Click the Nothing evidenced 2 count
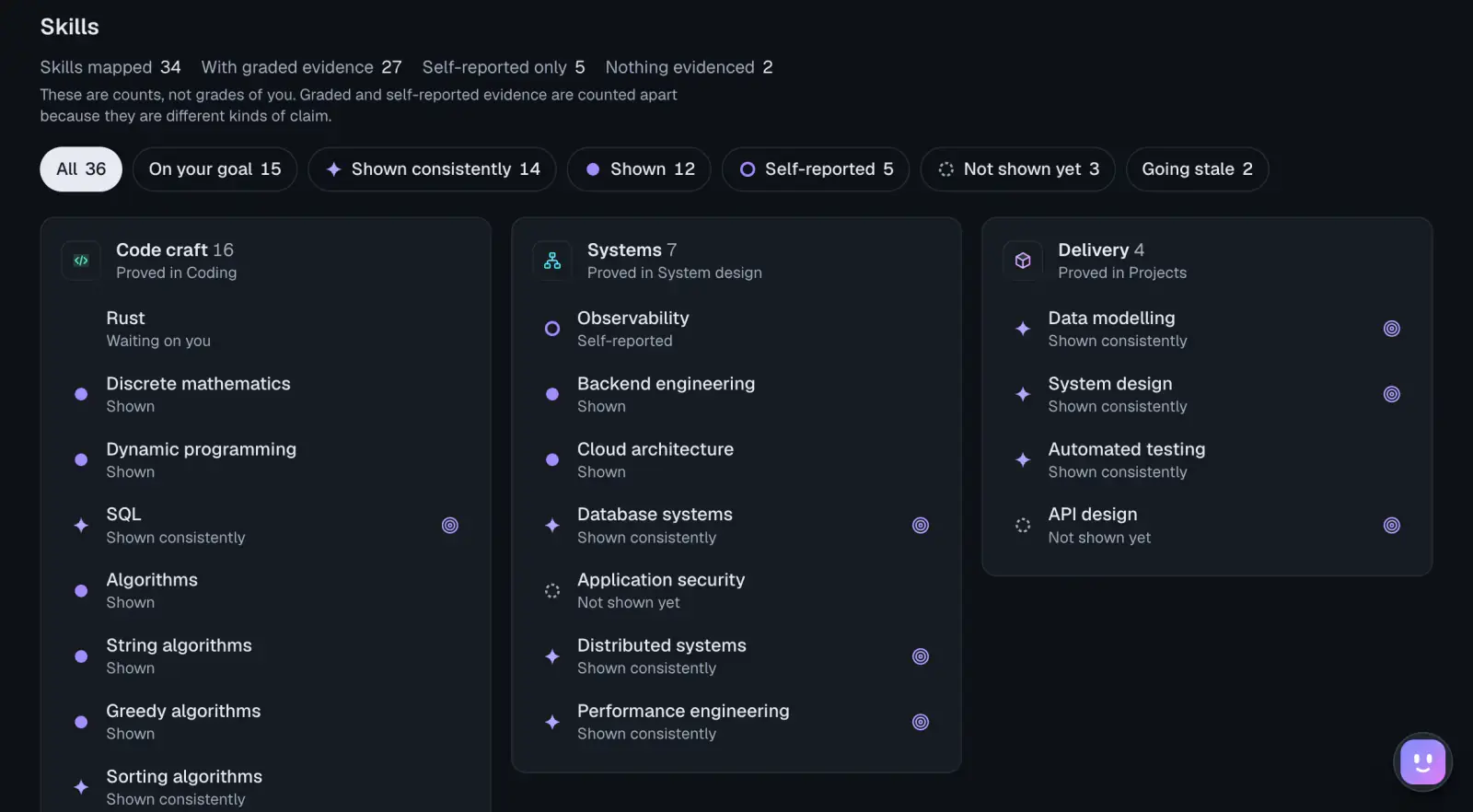The image size is (1473, 812). click(x=690, y=67)
